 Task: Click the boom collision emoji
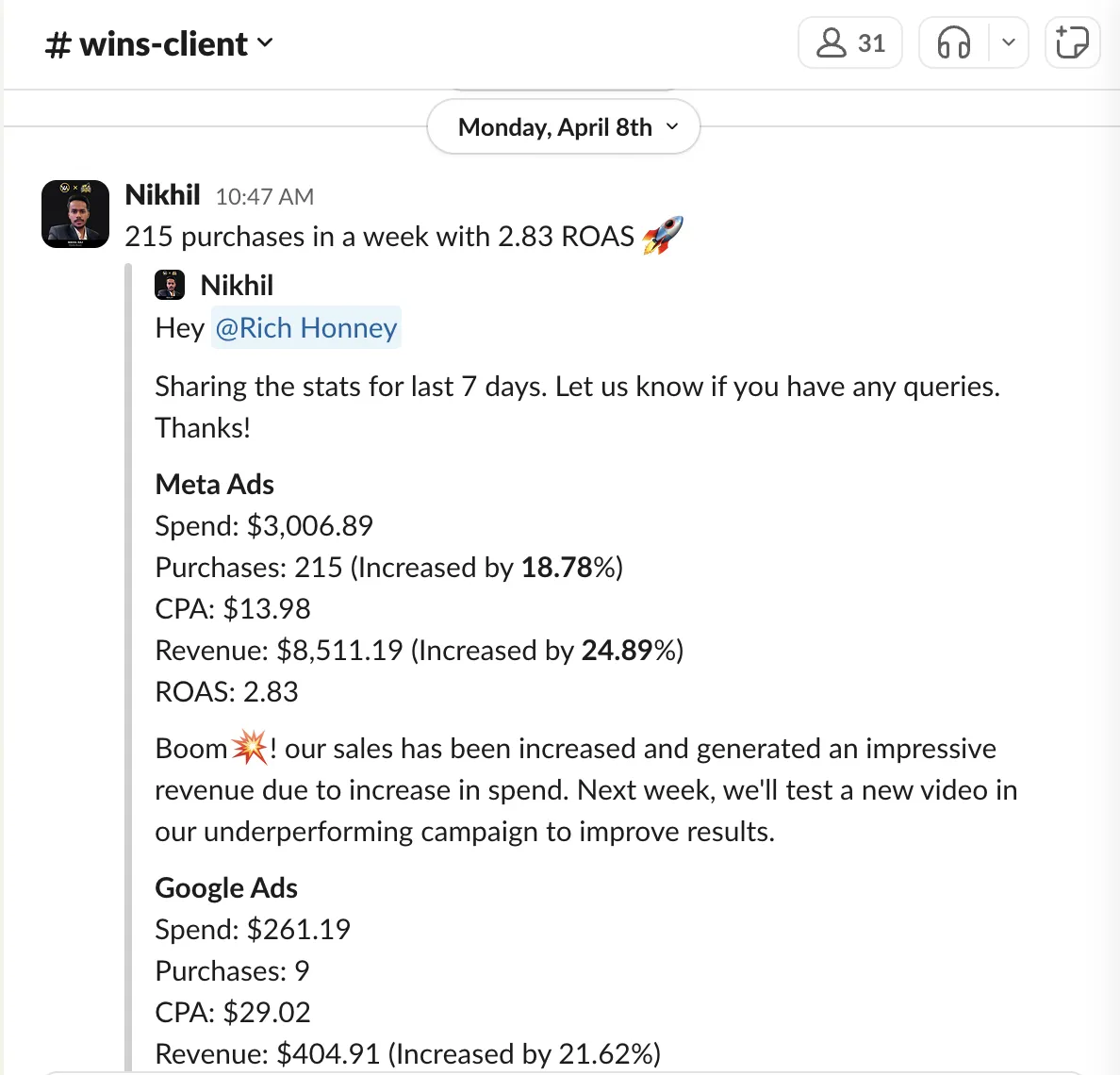[x=249, y=747]
